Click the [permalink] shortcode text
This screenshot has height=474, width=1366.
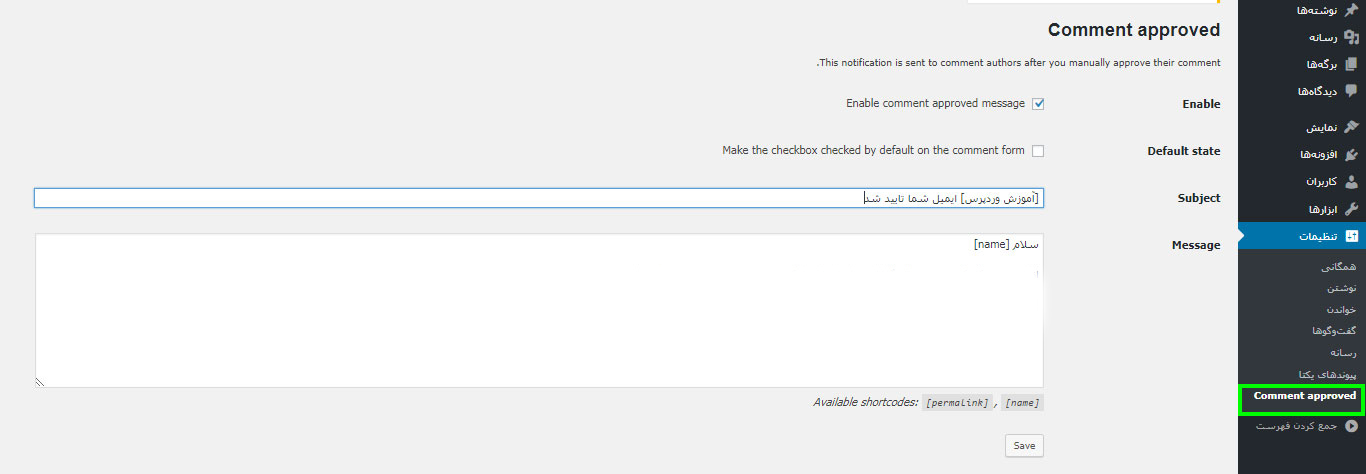(959, 403)
